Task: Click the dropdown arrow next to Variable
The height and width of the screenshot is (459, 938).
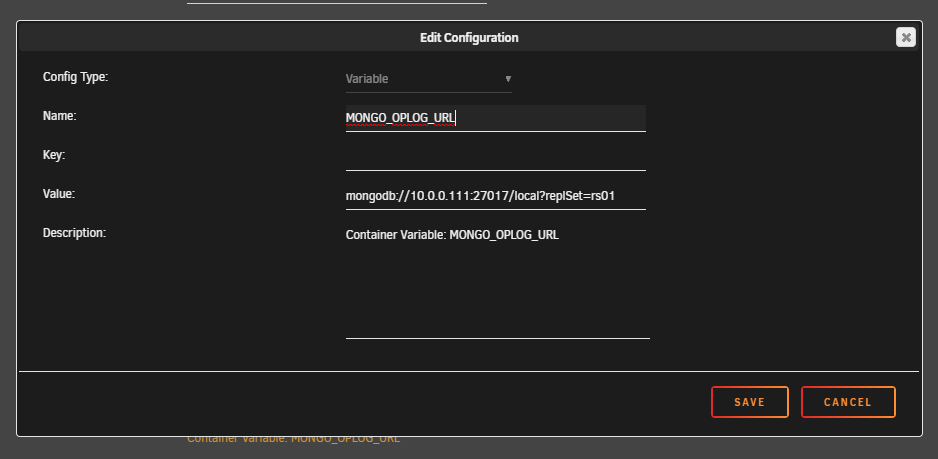Action: tap(508, 79)
